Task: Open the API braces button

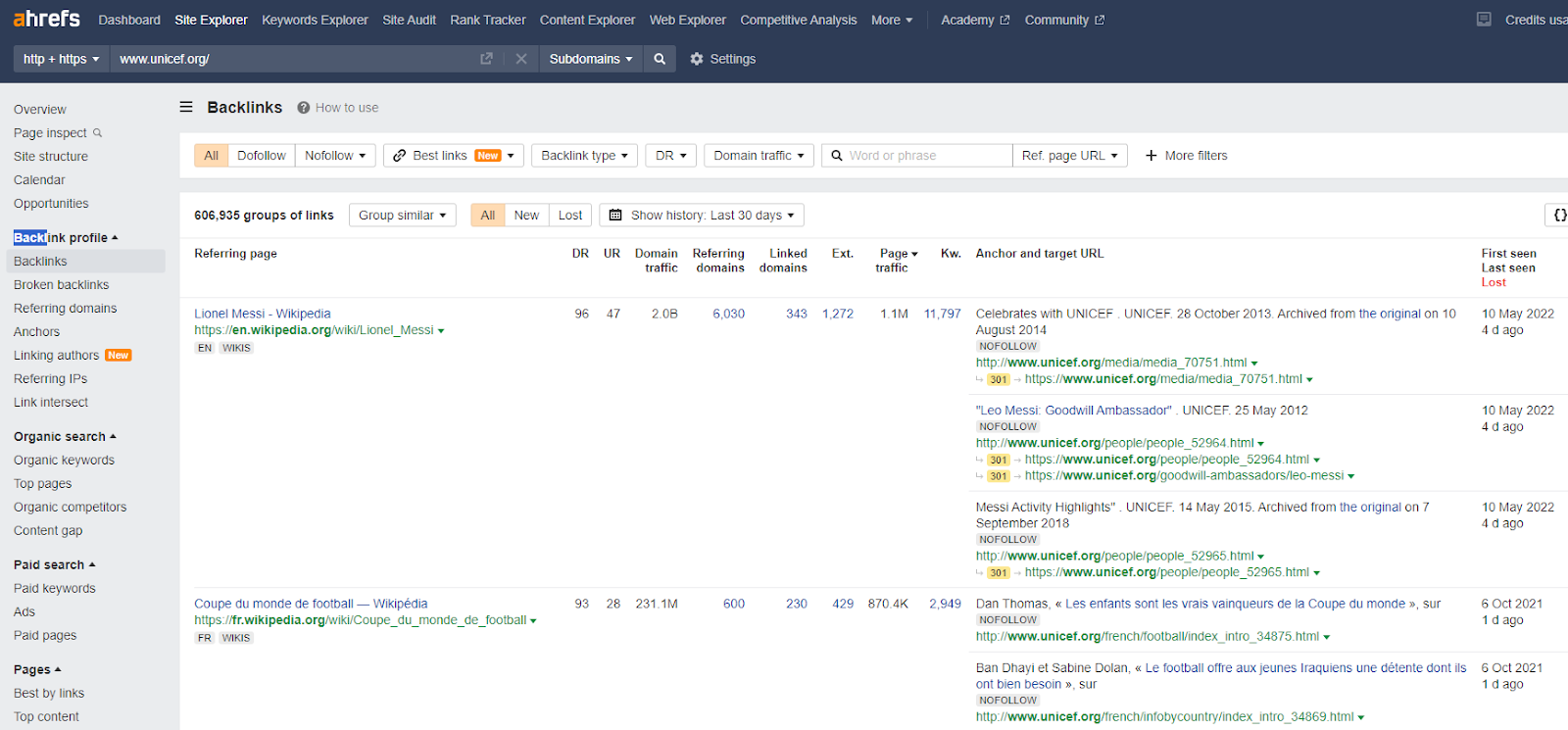Action: click(1559, 215)
